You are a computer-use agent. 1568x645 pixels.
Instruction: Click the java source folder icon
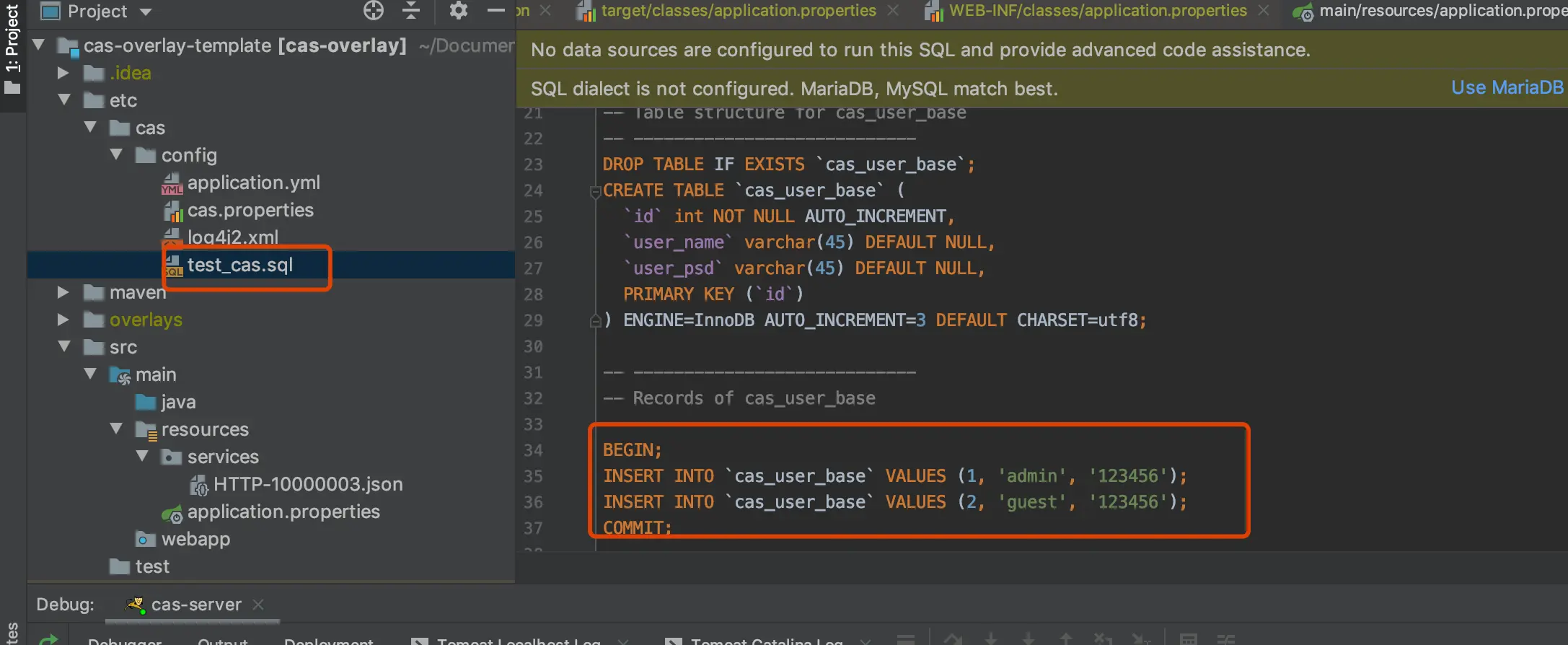[x=146, y=402]
